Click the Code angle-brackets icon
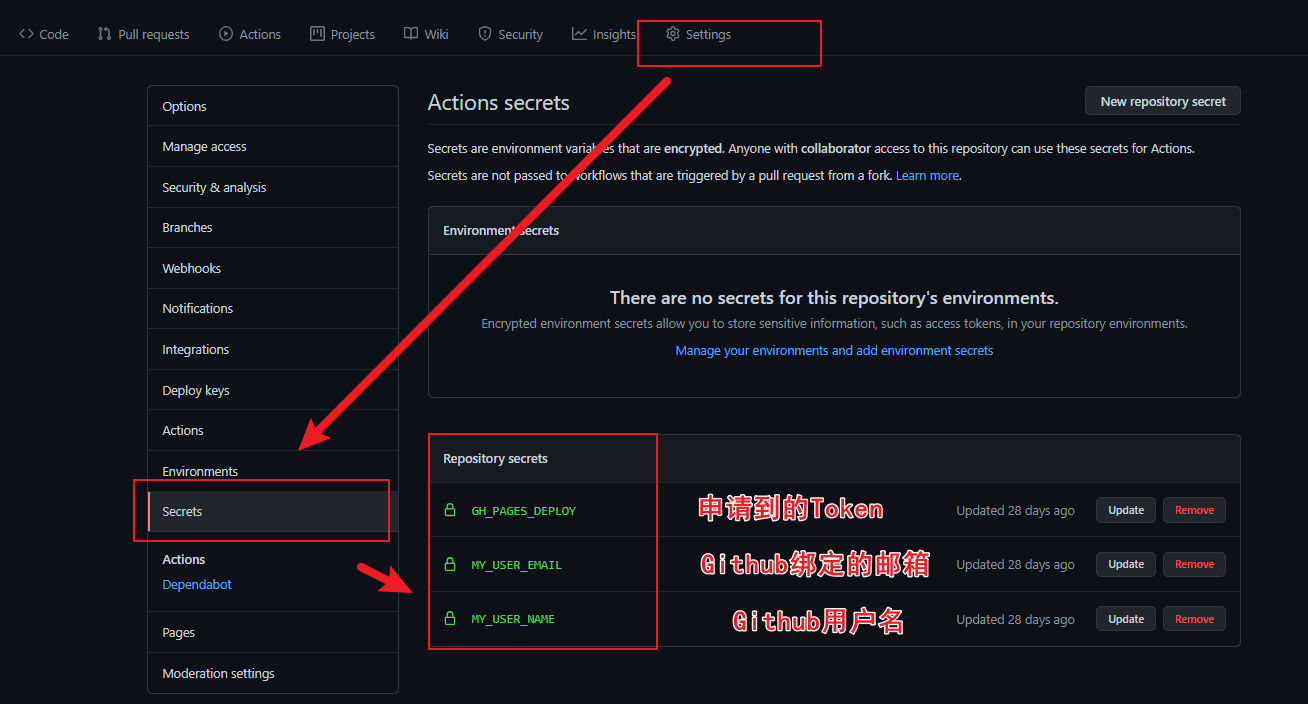 (x=26, y=34)
